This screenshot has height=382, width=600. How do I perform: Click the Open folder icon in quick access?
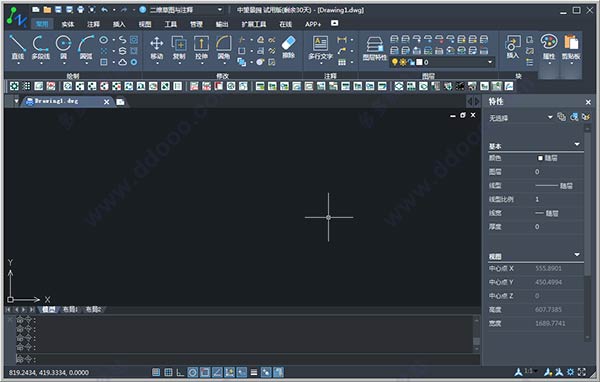click(x=47, y=10)
